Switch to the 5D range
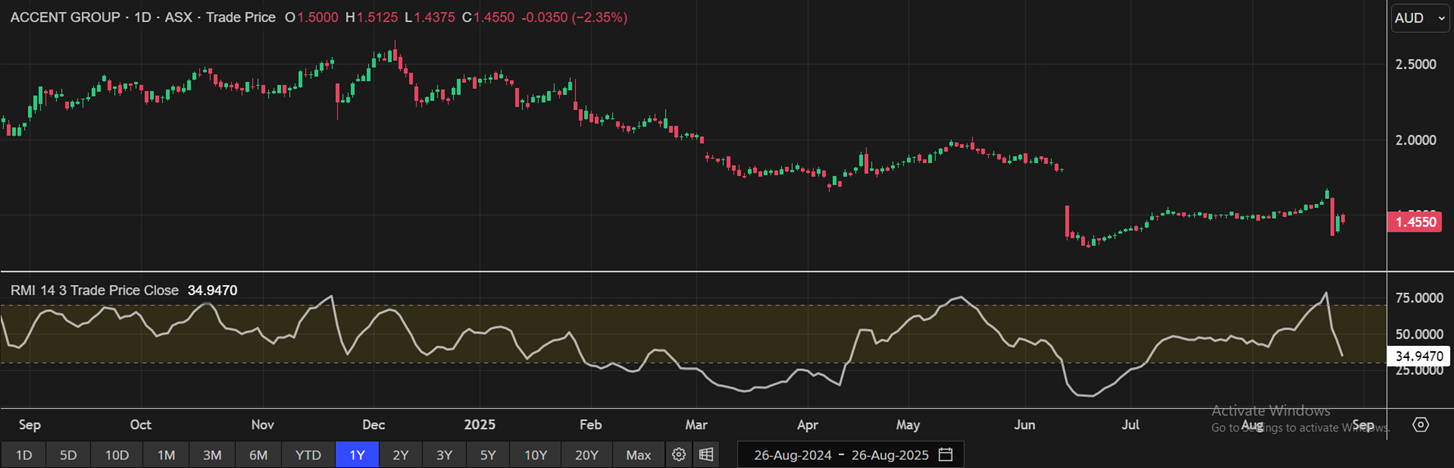 click(x=68, y=455)
